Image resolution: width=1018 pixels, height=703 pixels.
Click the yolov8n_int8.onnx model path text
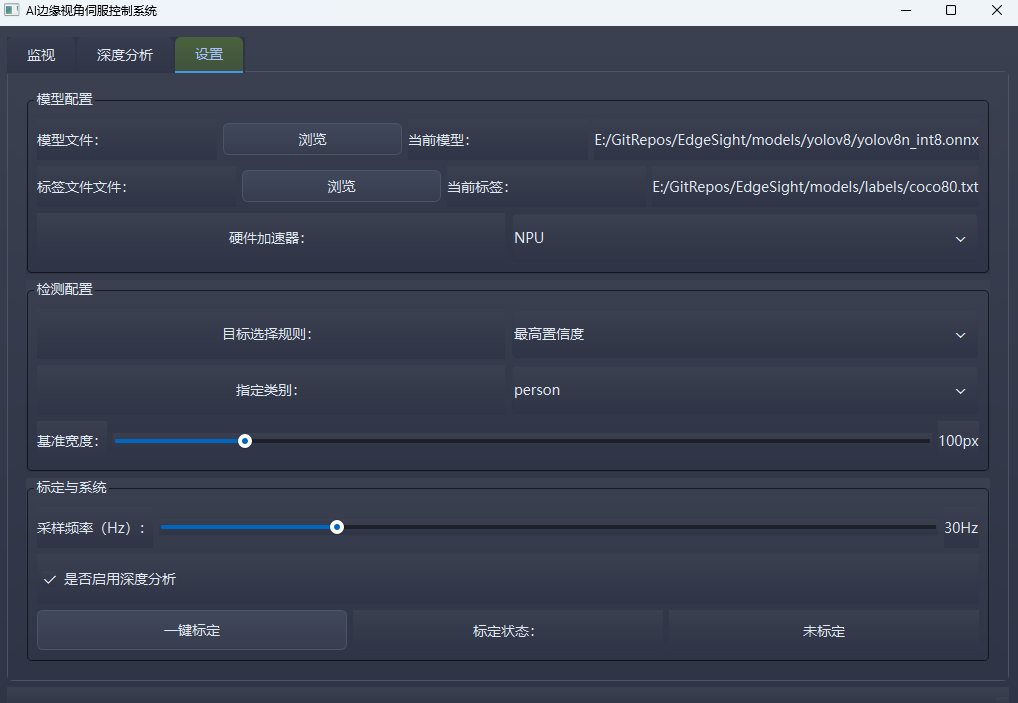[787, 139]
